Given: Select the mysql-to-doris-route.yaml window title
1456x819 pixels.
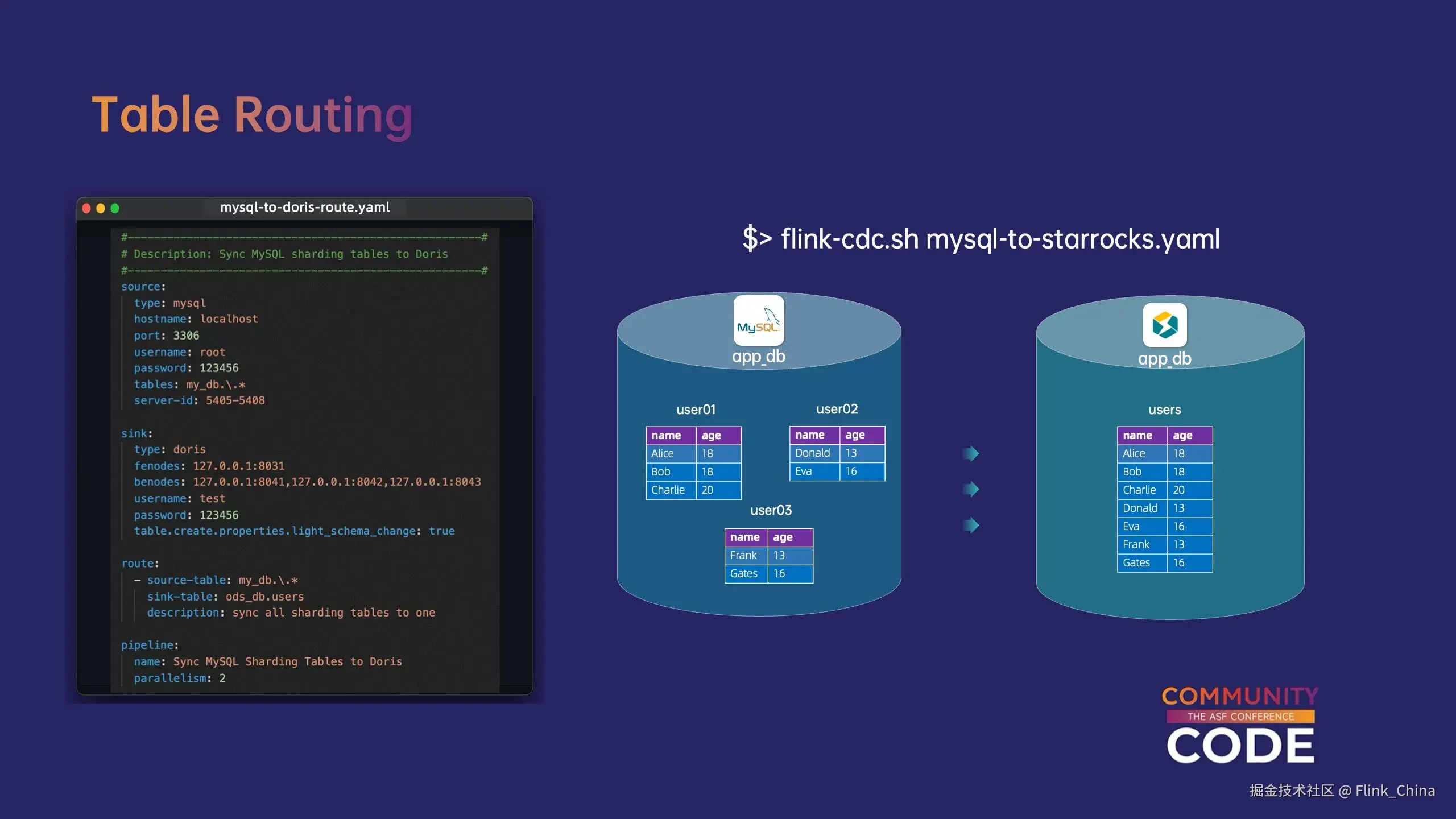Looking at the screenshot, I should (x=305, y=208).
